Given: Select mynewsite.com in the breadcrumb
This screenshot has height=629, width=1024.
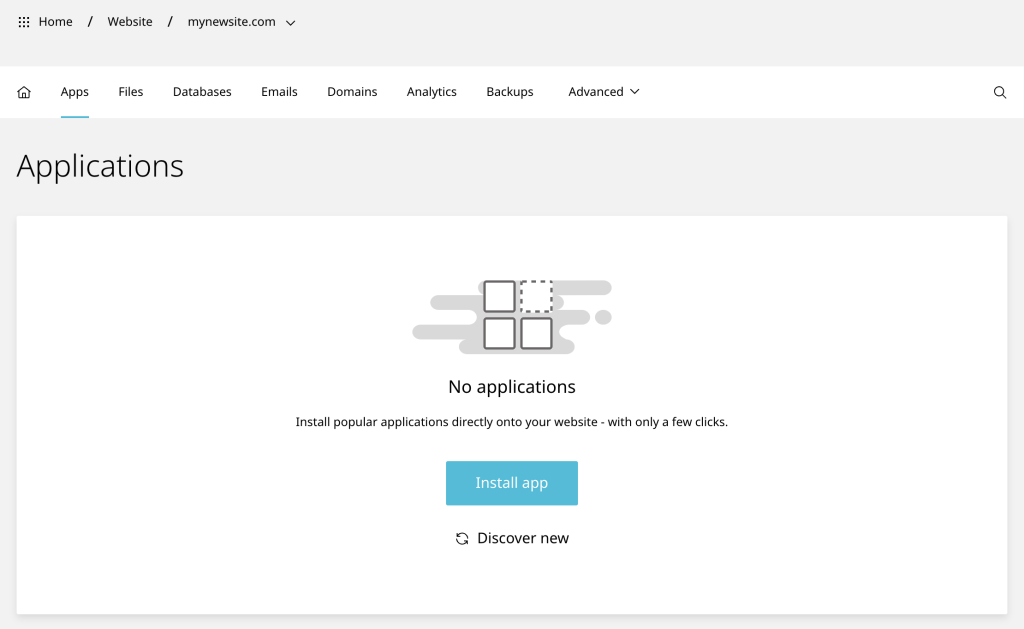Looking at the screenshot, I should tap(232, 22).
